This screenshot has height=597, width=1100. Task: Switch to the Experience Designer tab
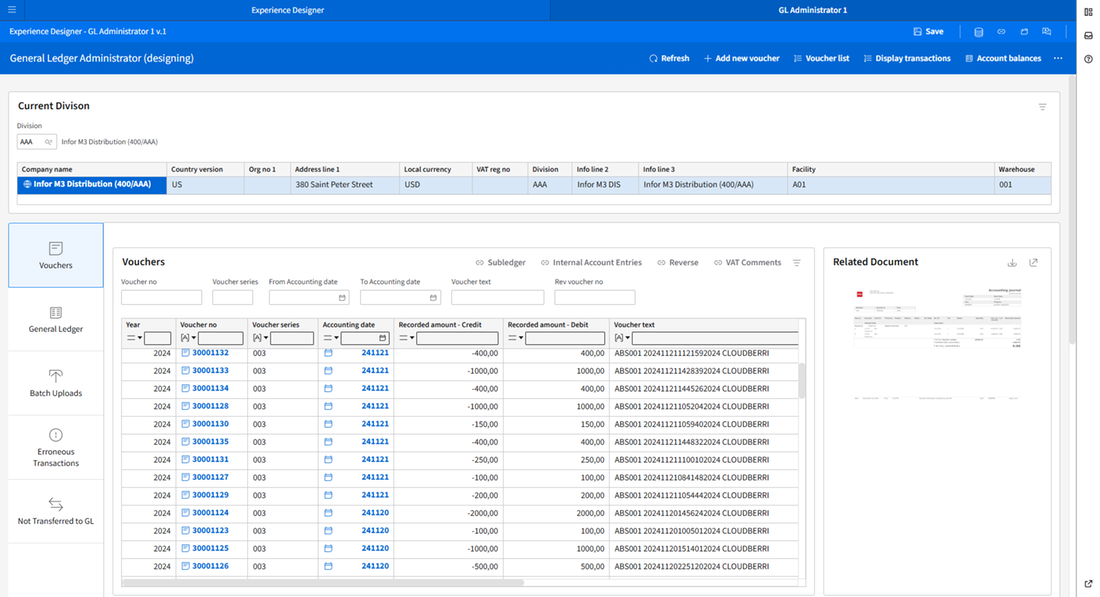coord(288,10)
